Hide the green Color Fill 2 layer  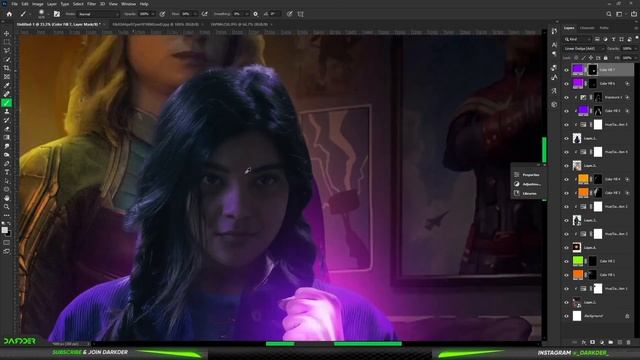[x=566, y=261]
